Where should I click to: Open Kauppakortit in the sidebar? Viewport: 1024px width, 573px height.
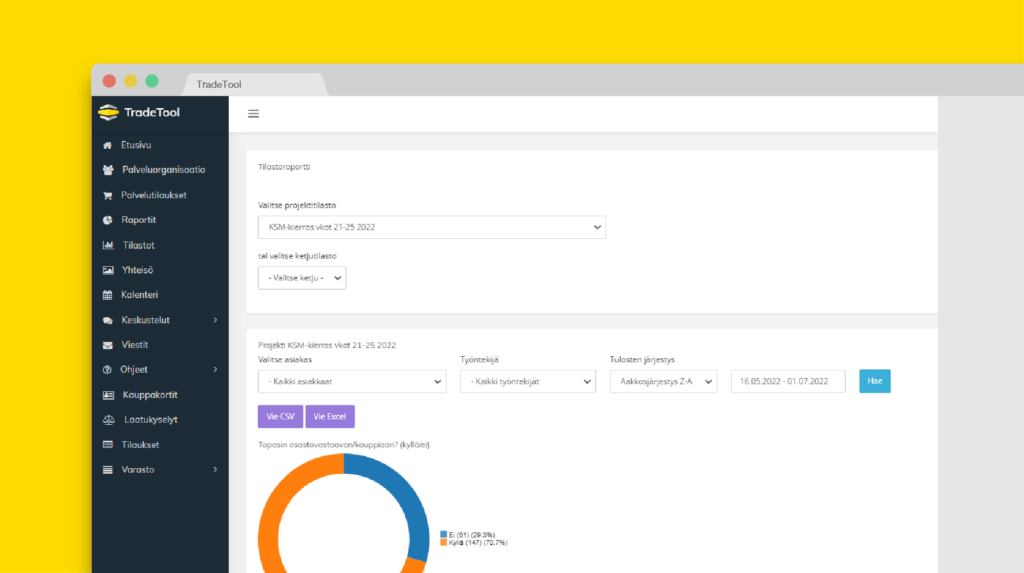tap(150, 395)
